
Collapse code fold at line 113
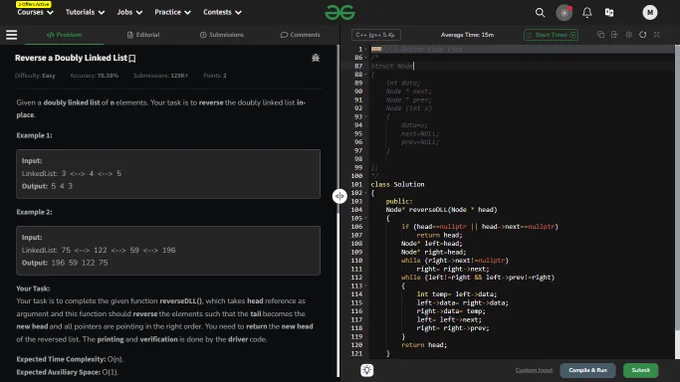(x=366, y=286)
